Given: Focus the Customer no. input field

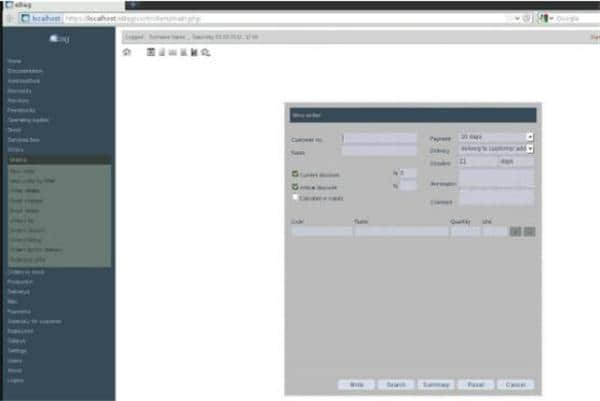Looking at the screenshot, I should (379, 139).
